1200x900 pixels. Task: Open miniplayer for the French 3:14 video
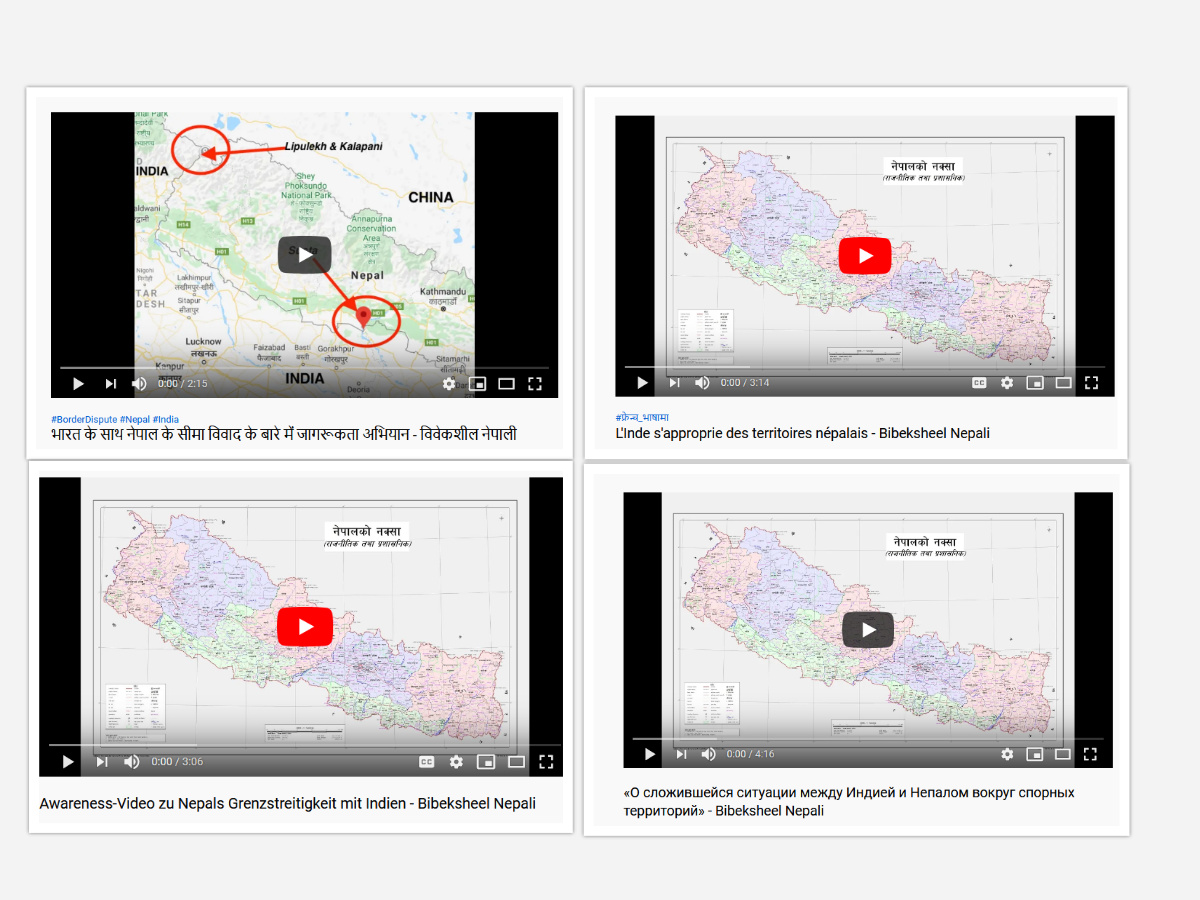pyautogui.click(x=1035, y=383)
